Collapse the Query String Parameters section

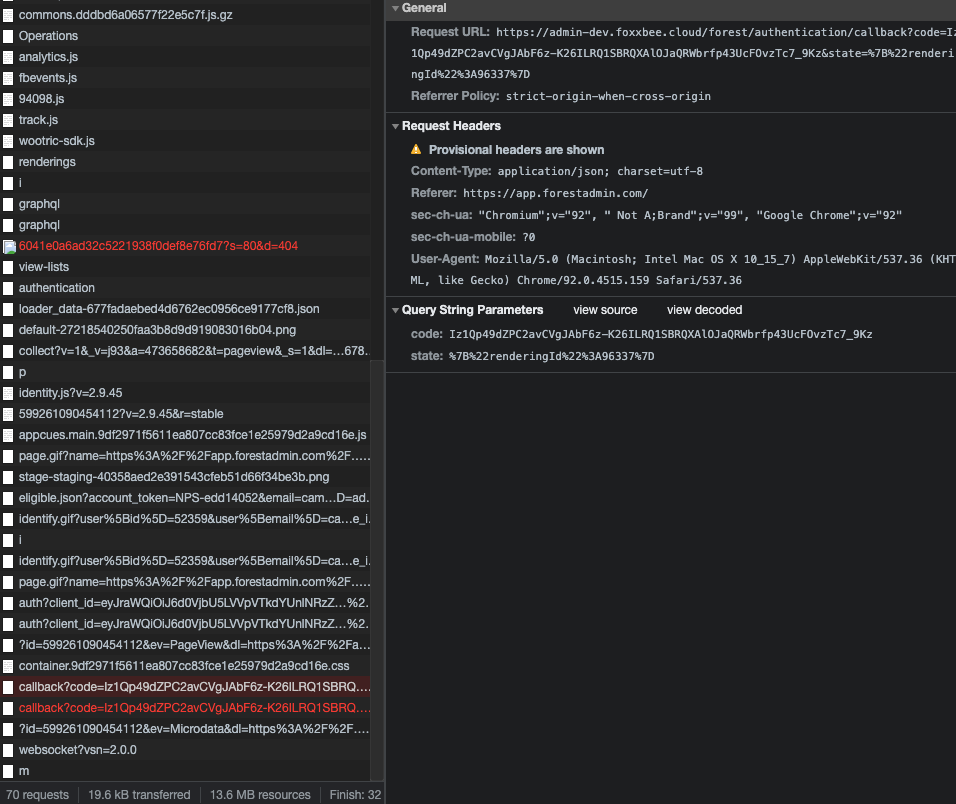[x=395, y=310]
